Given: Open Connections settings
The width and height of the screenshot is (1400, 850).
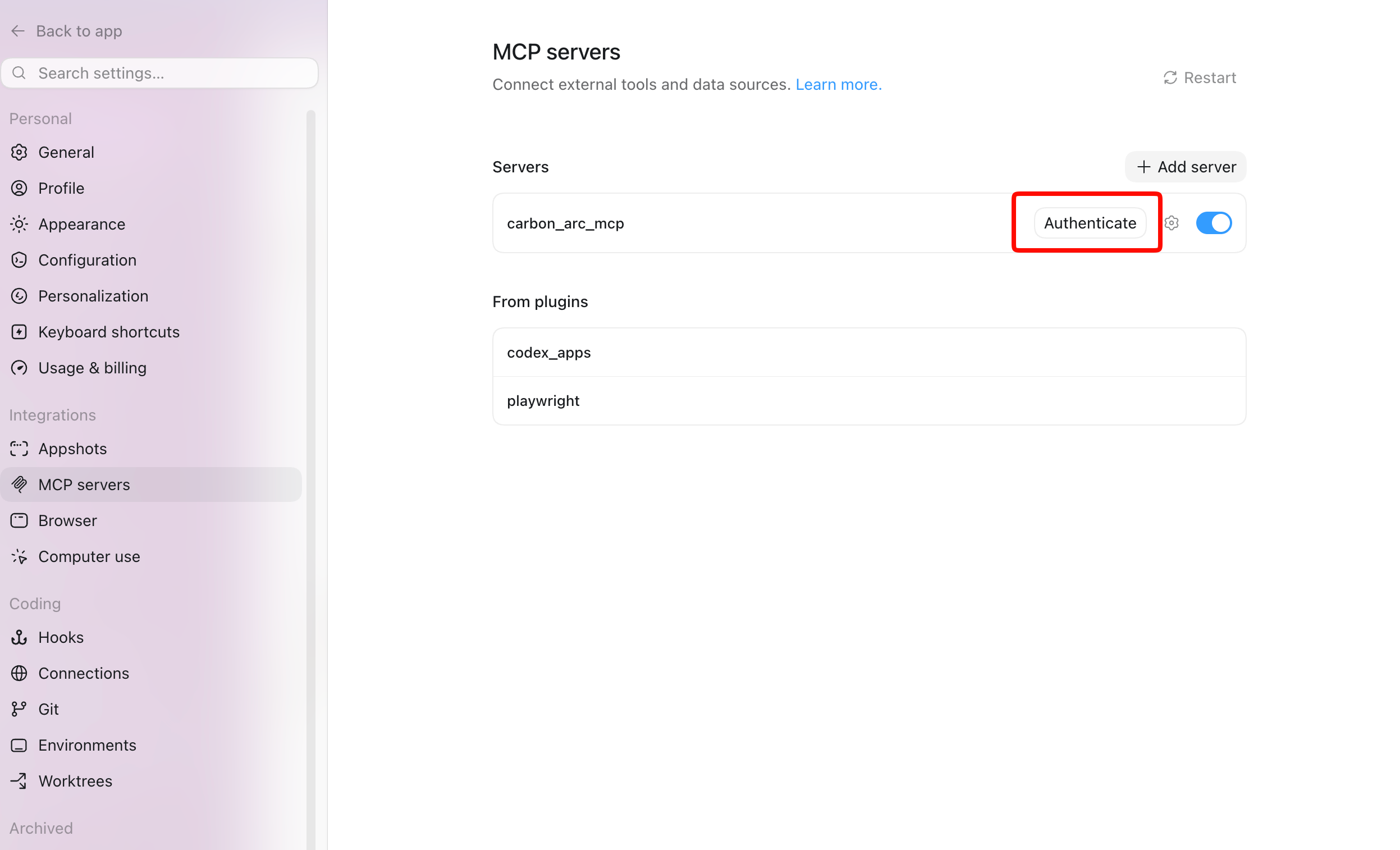Looking at the screenshot, I should 150,673.
